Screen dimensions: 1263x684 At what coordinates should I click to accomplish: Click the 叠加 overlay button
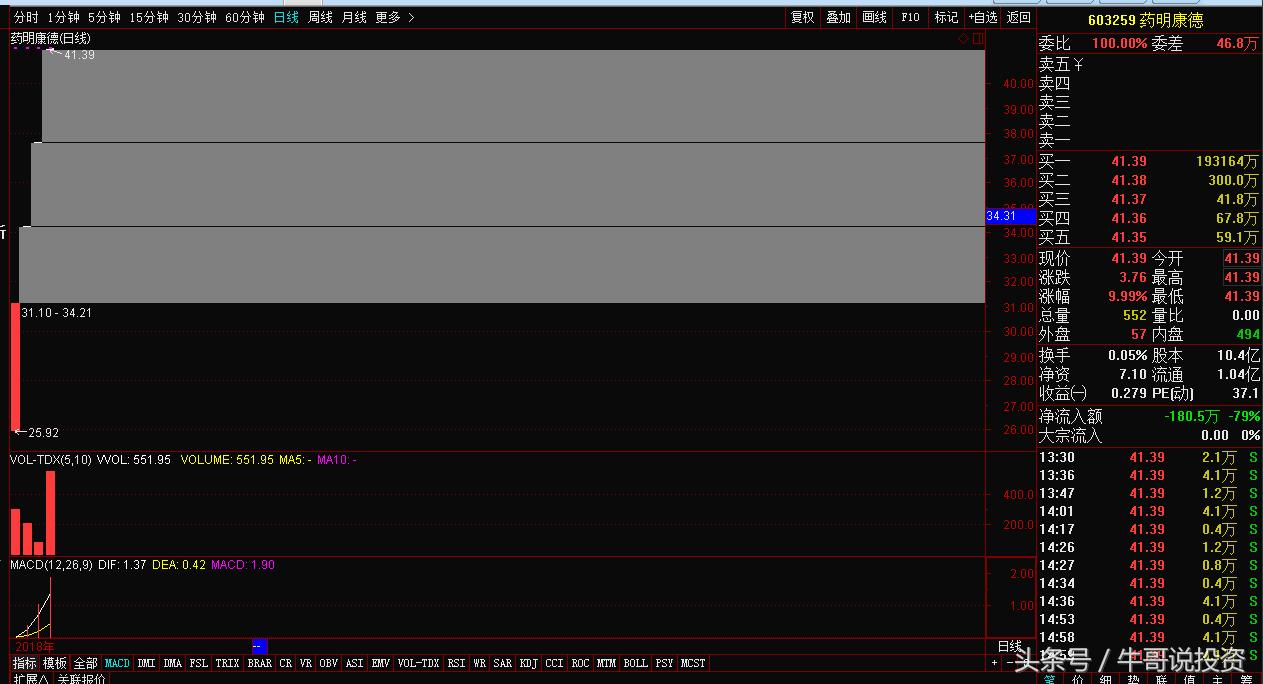(x=838, y=17)
